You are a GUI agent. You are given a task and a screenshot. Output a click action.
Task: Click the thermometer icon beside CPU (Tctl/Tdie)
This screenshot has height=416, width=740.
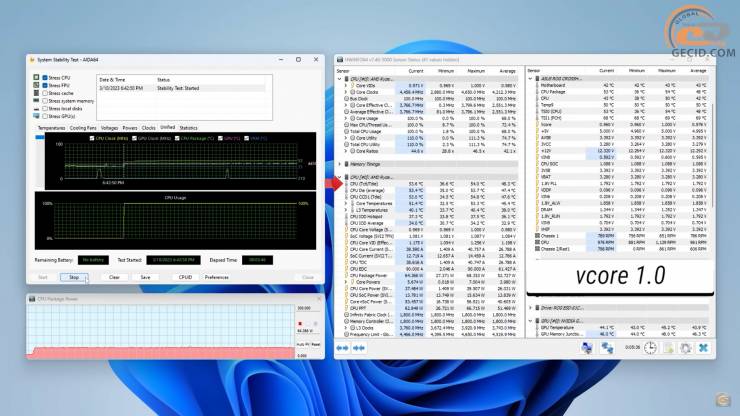click(346, 184)
